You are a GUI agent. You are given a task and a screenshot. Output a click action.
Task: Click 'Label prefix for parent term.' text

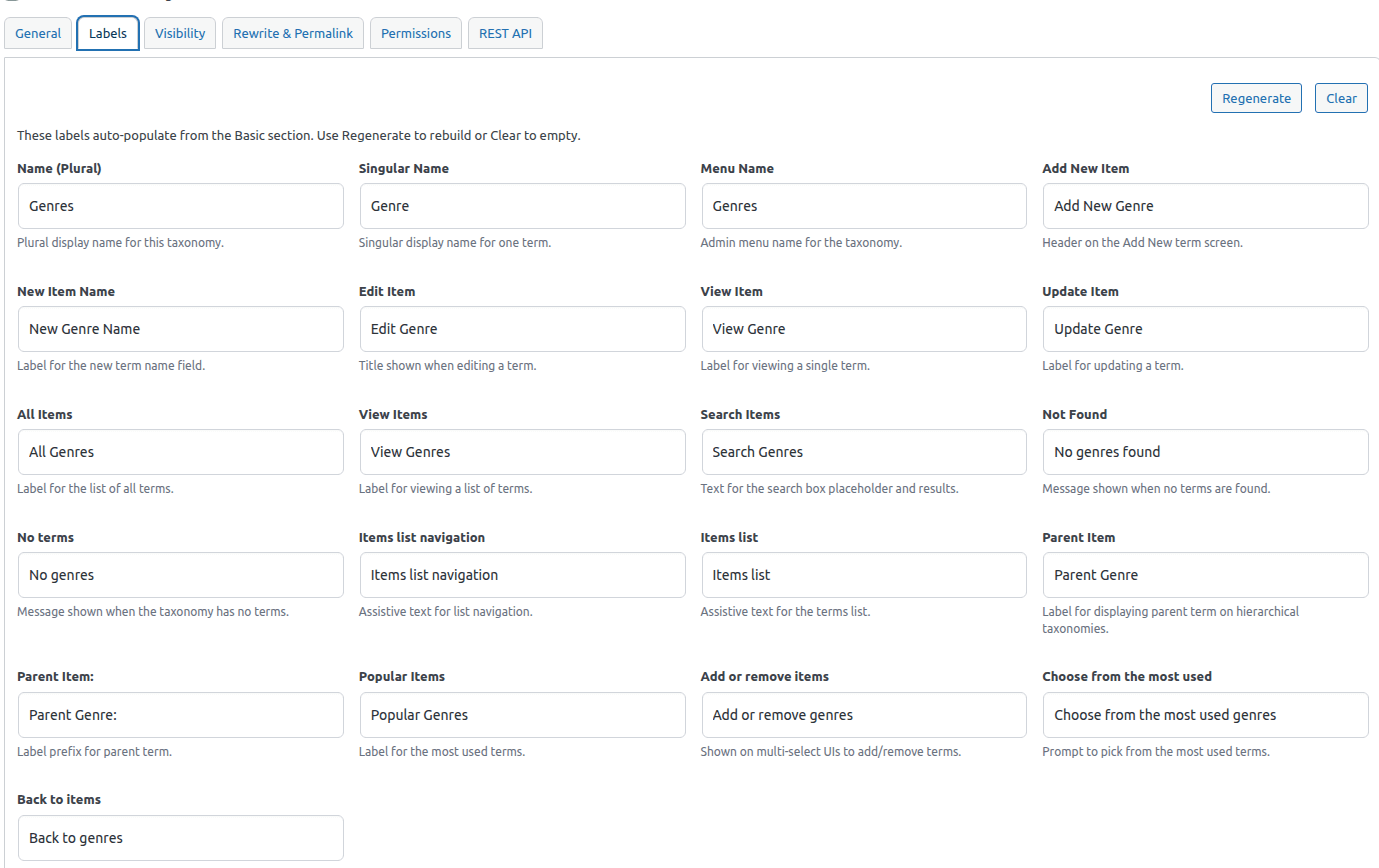[x=94, y=752]
